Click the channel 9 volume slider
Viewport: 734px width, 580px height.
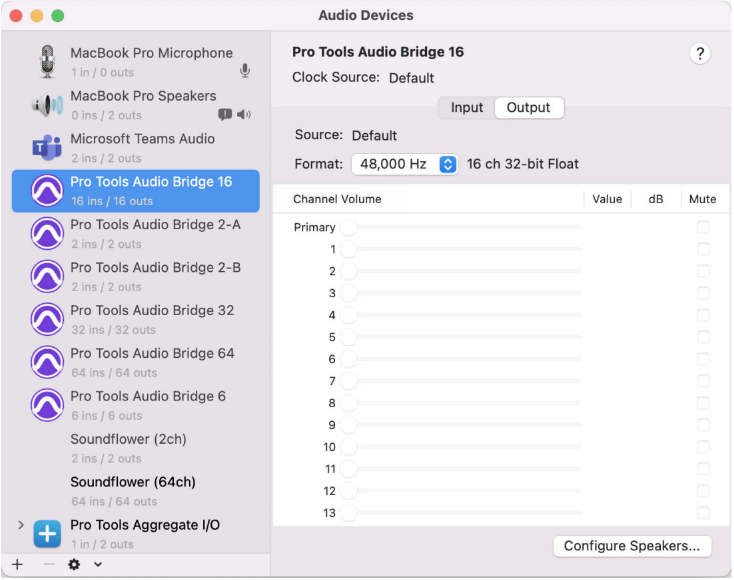pyautogui.click(x=461, y=425)
